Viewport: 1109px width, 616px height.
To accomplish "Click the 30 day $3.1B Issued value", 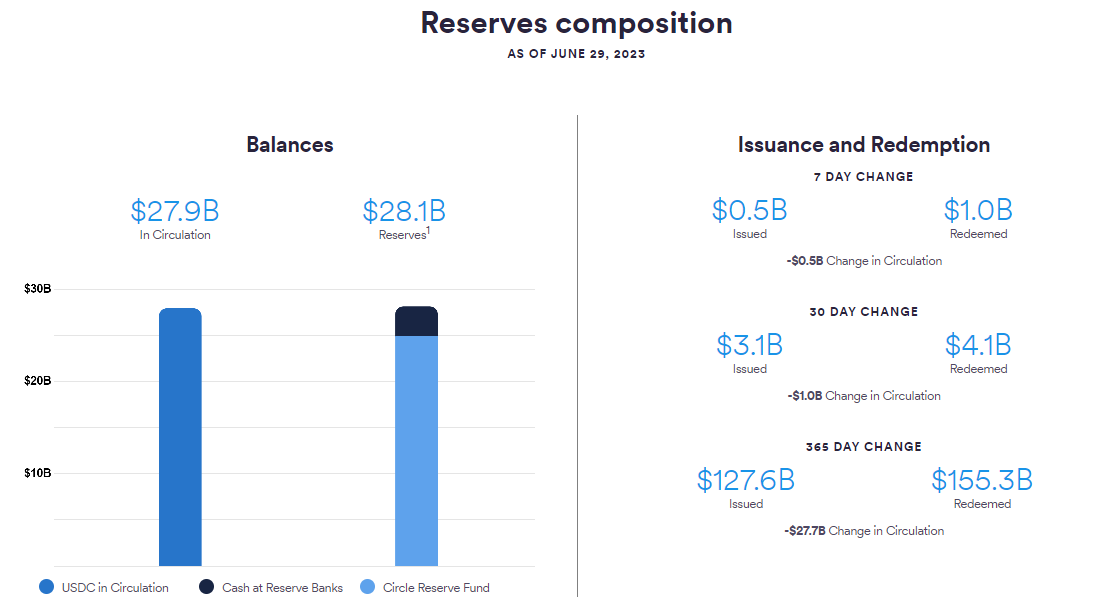I will pyautogui.click(x=749, y=345).
